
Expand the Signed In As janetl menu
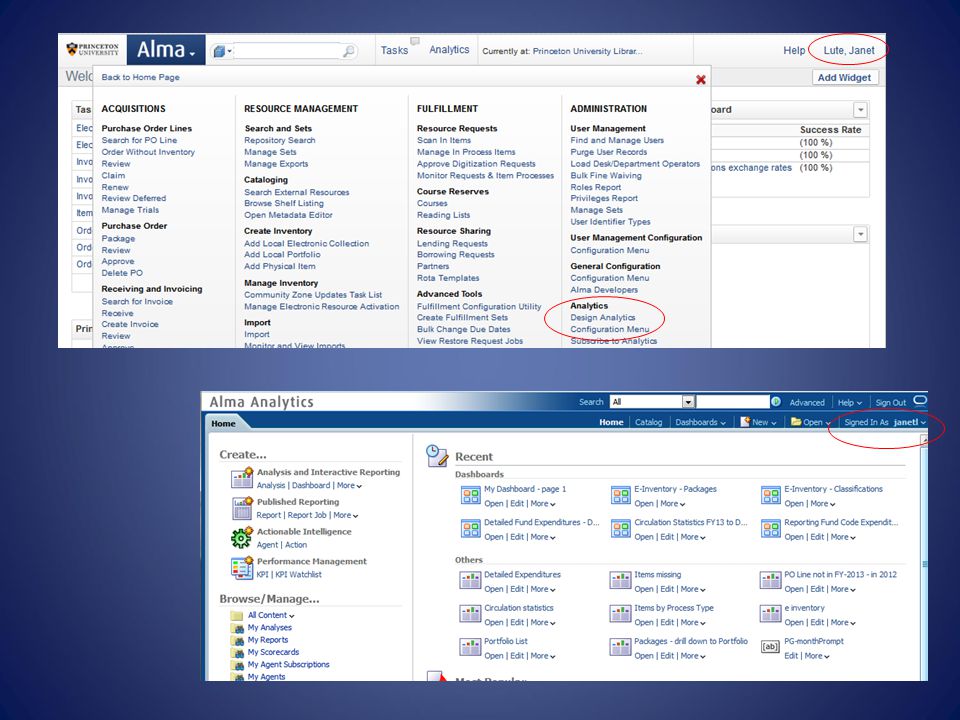point(885,422)
